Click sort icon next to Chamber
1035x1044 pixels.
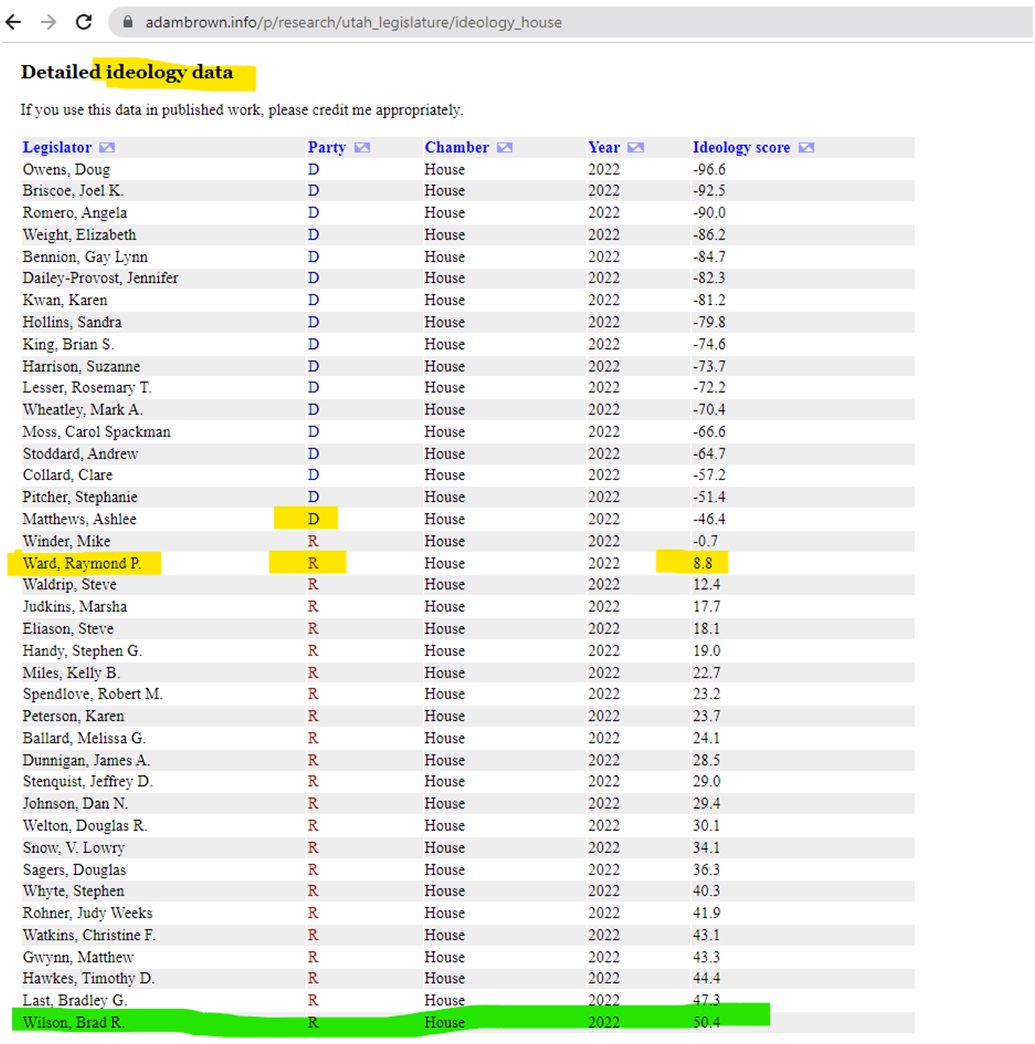tap(505, 147)
